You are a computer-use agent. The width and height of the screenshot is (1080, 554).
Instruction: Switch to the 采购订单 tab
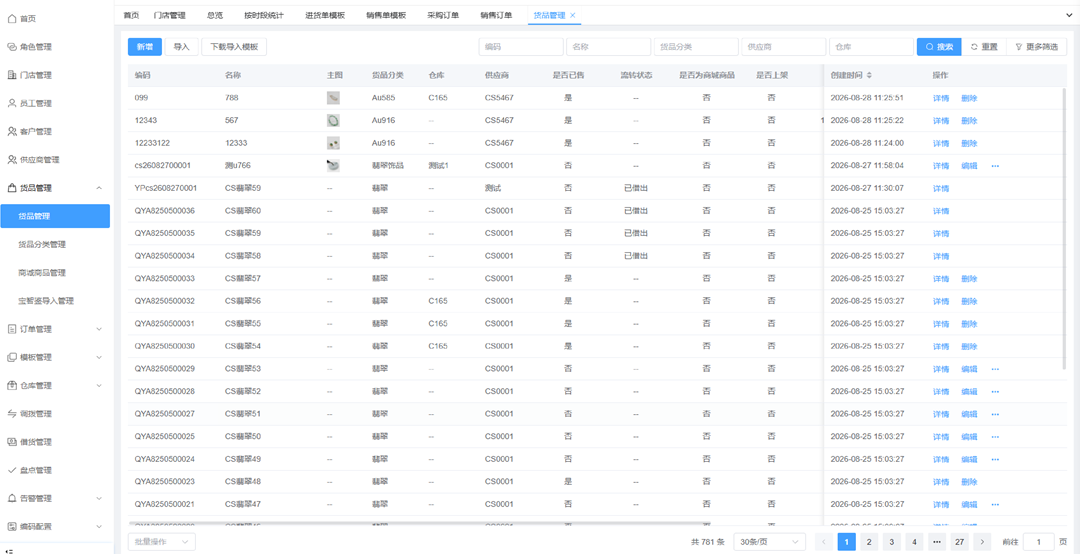click(x=443, y=15)
